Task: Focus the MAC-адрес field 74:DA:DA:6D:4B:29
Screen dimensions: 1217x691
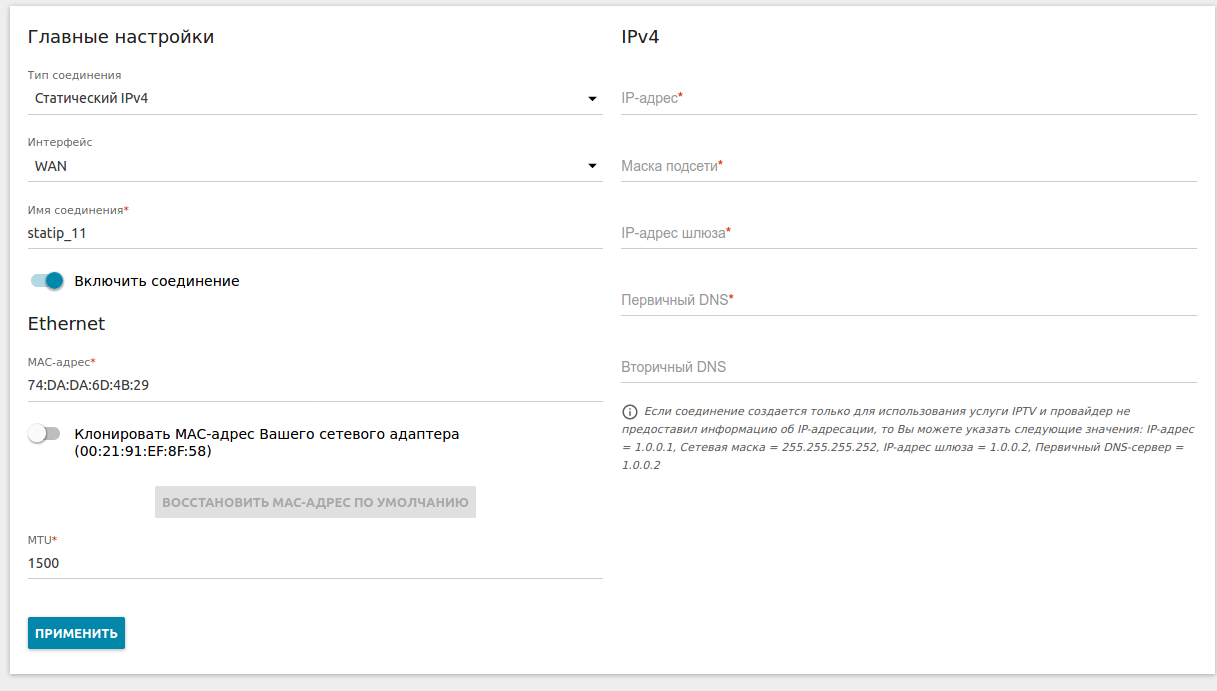Action: pos(314,385)
